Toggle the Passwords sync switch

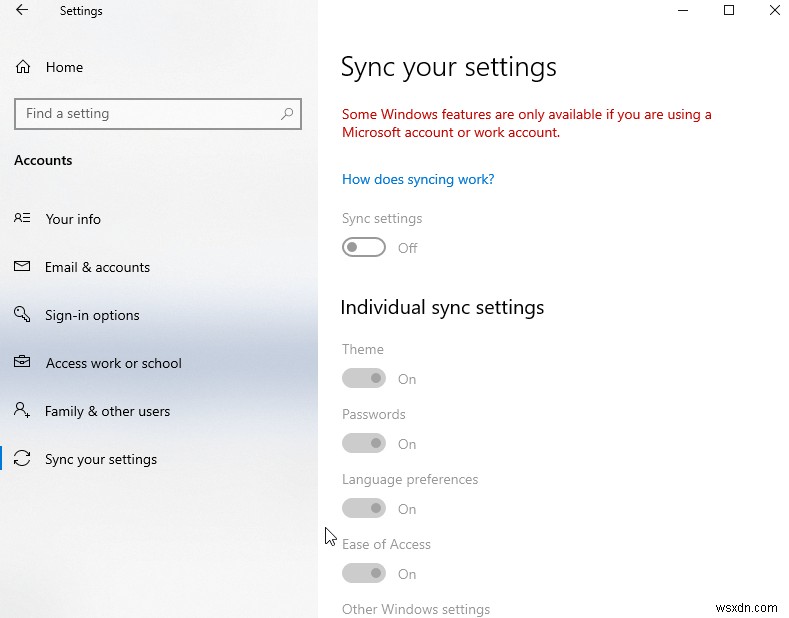point(364,443)
